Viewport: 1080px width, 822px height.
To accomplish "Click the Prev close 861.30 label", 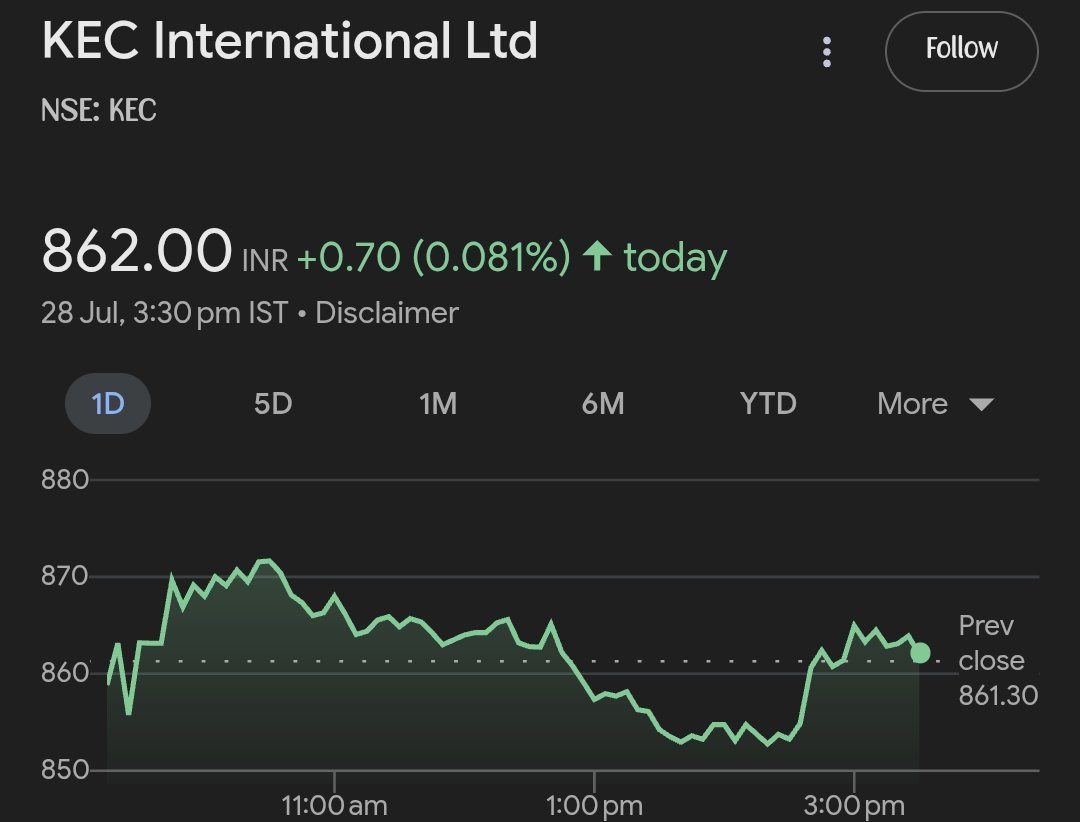I will [998, 660].
